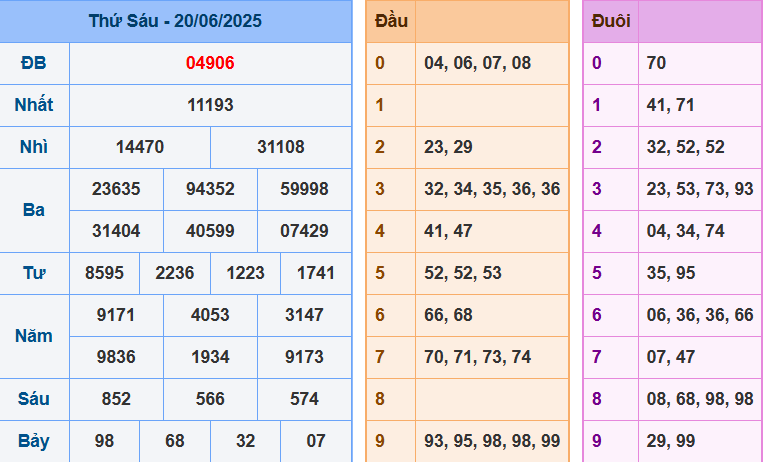The width and height of the screenshot is (763, 462).
Task: Click the Tư prize number 1223
Action: coord(245,273)
